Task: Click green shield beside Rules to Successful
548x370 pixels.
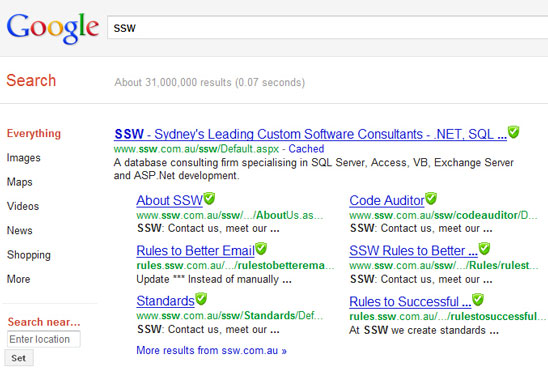Action: 478,299
